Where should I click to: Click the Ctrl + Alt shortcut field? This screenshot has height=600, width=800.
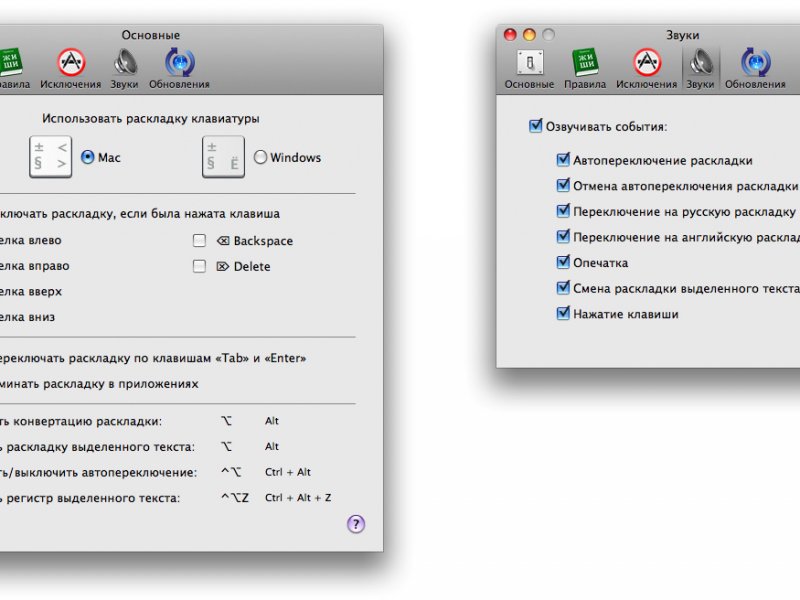[288, 472]
